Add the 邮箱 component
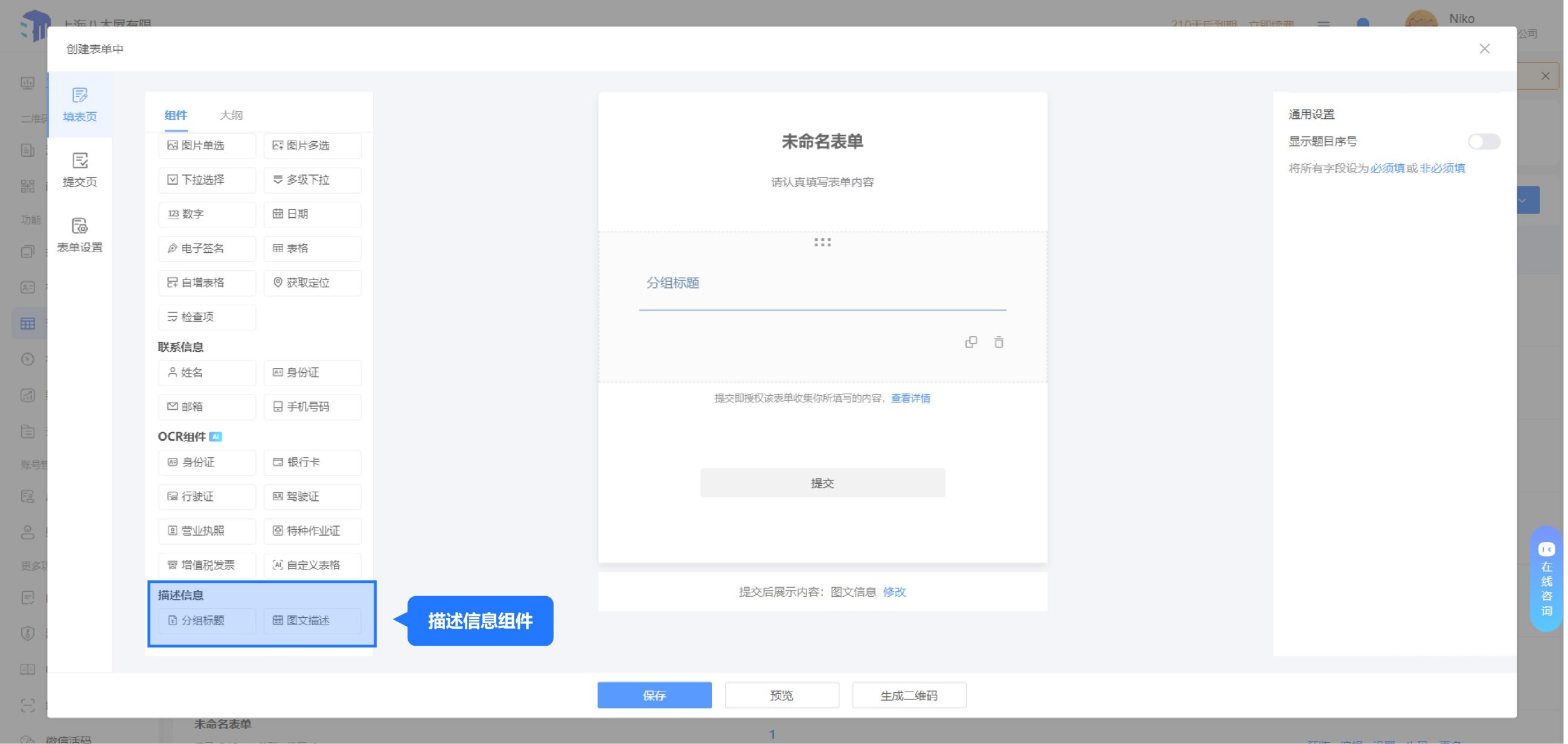1568x744 pixels. (x=207, y=406)
